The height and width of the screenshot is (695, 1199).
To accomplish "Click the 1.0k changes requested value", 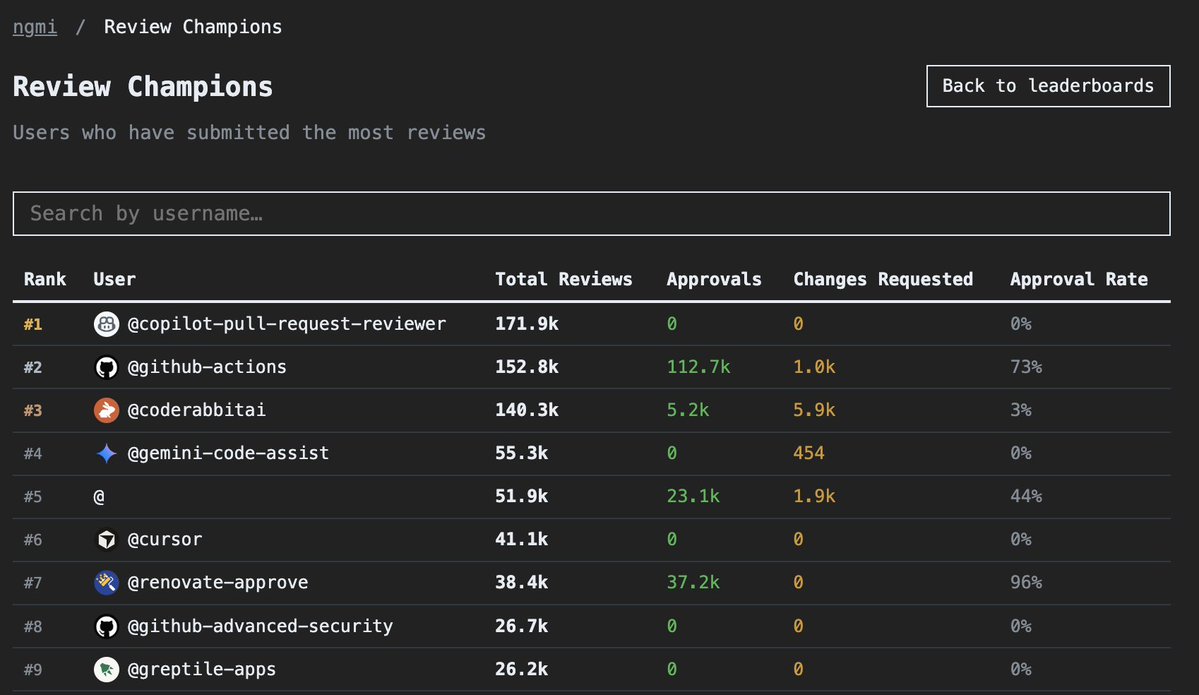I will click(x=814, y=367).
